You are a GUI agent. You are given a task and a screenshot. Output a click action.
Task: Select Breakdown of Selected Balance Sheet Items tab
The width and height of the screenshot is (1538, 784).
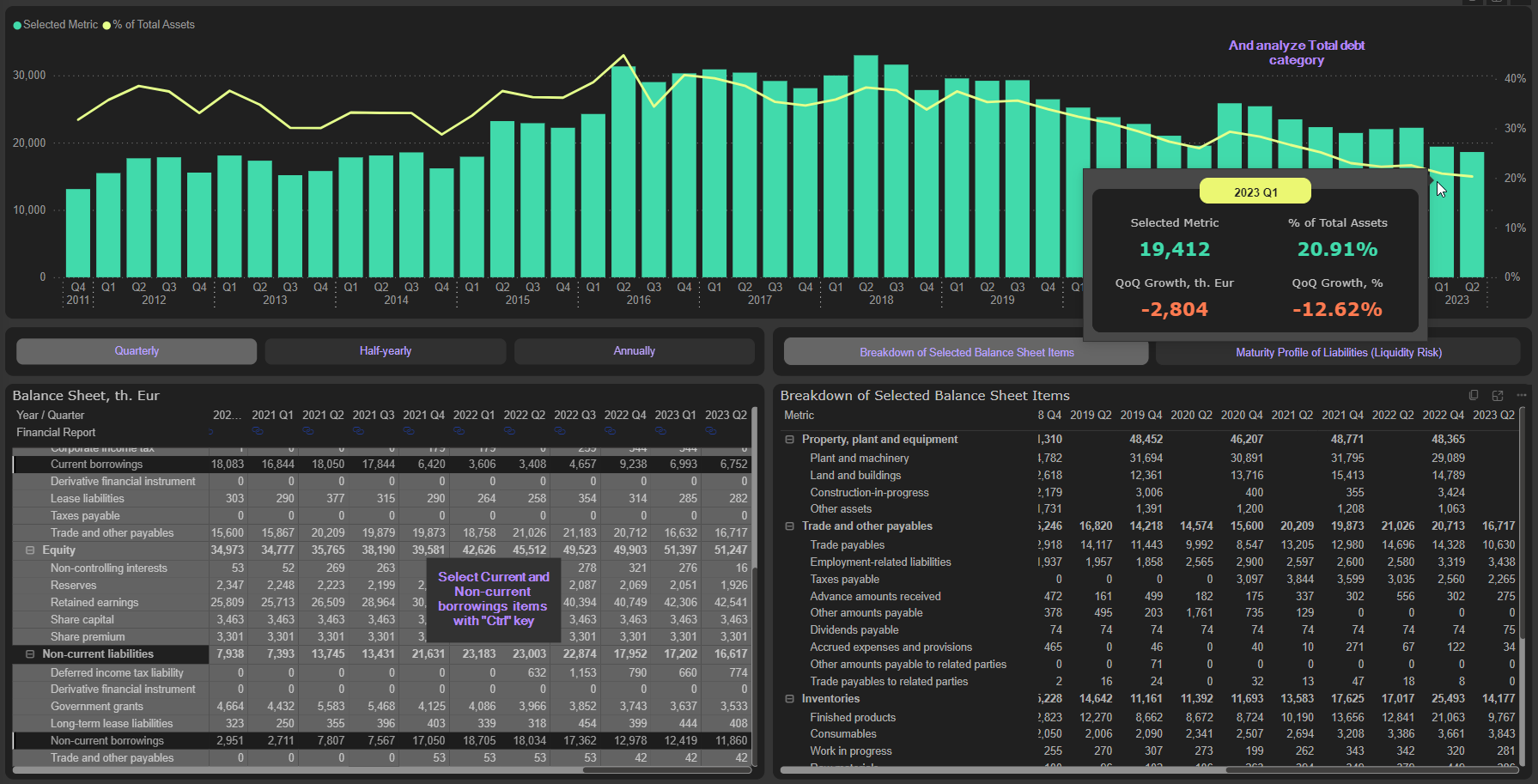pyautogui.click(x=966, y=352)
